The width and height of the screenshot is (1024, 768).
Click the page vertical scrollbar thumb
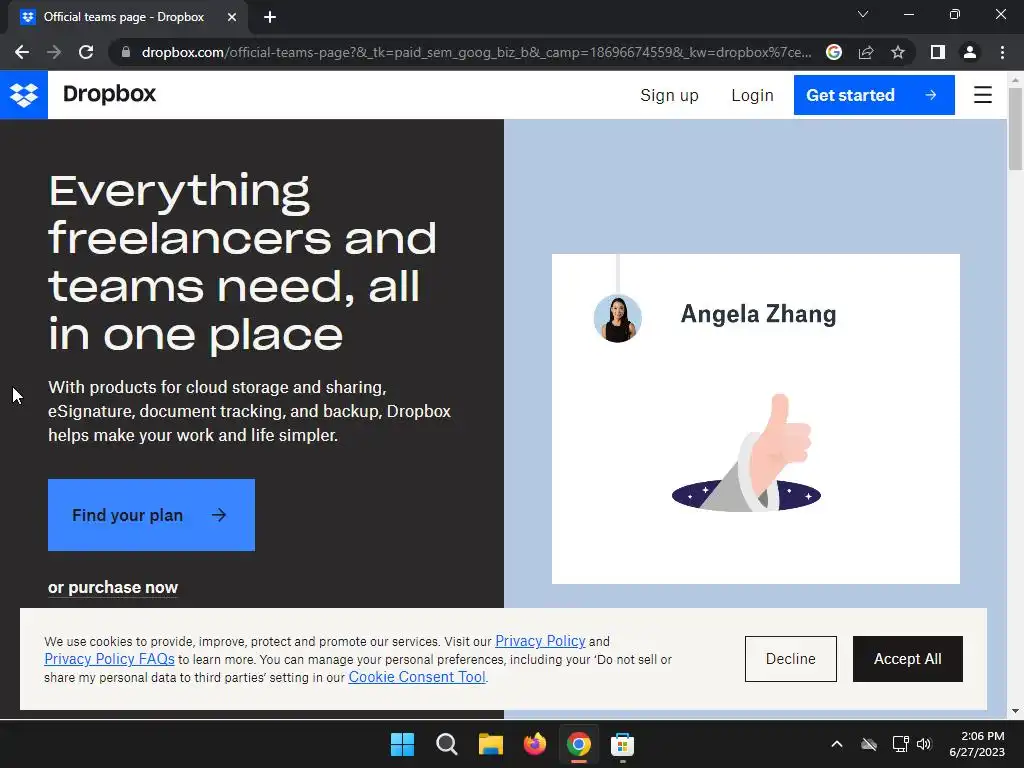pos(1015,128)
